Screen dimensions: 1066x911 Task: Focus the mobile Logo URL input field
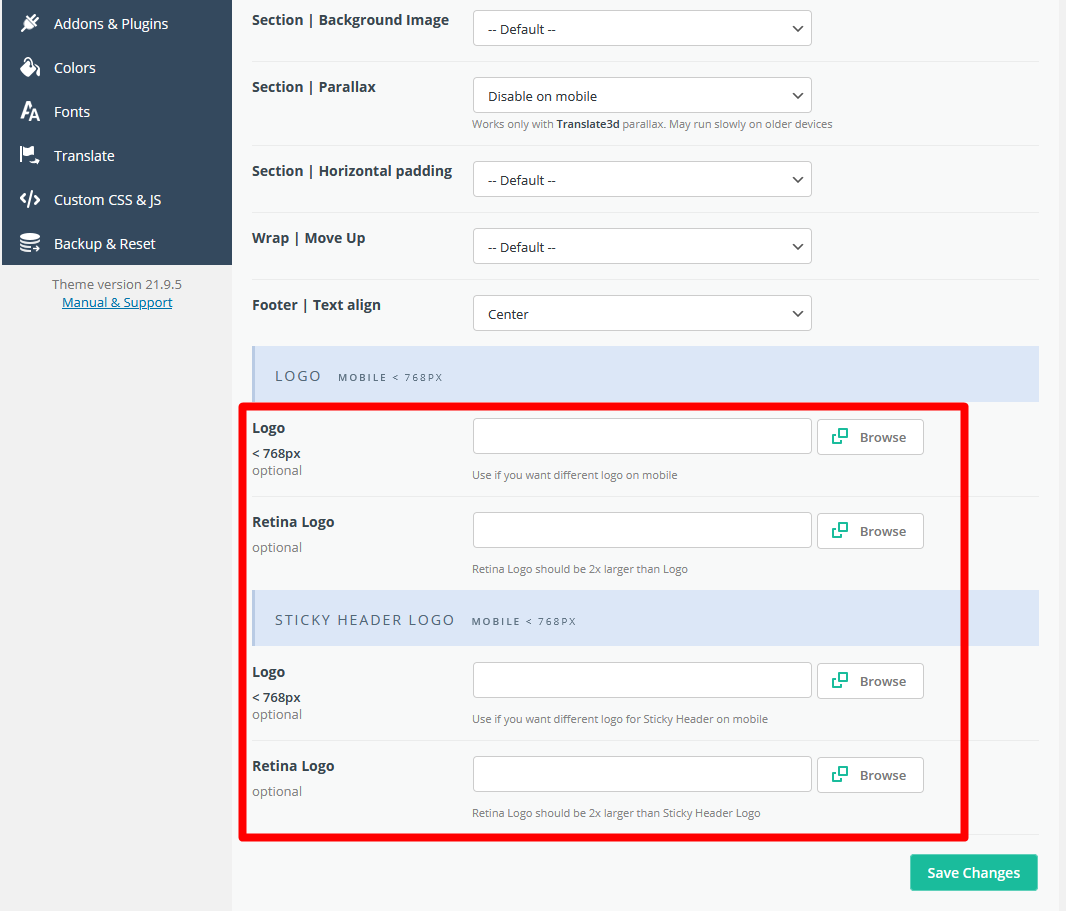click(642, 436)
